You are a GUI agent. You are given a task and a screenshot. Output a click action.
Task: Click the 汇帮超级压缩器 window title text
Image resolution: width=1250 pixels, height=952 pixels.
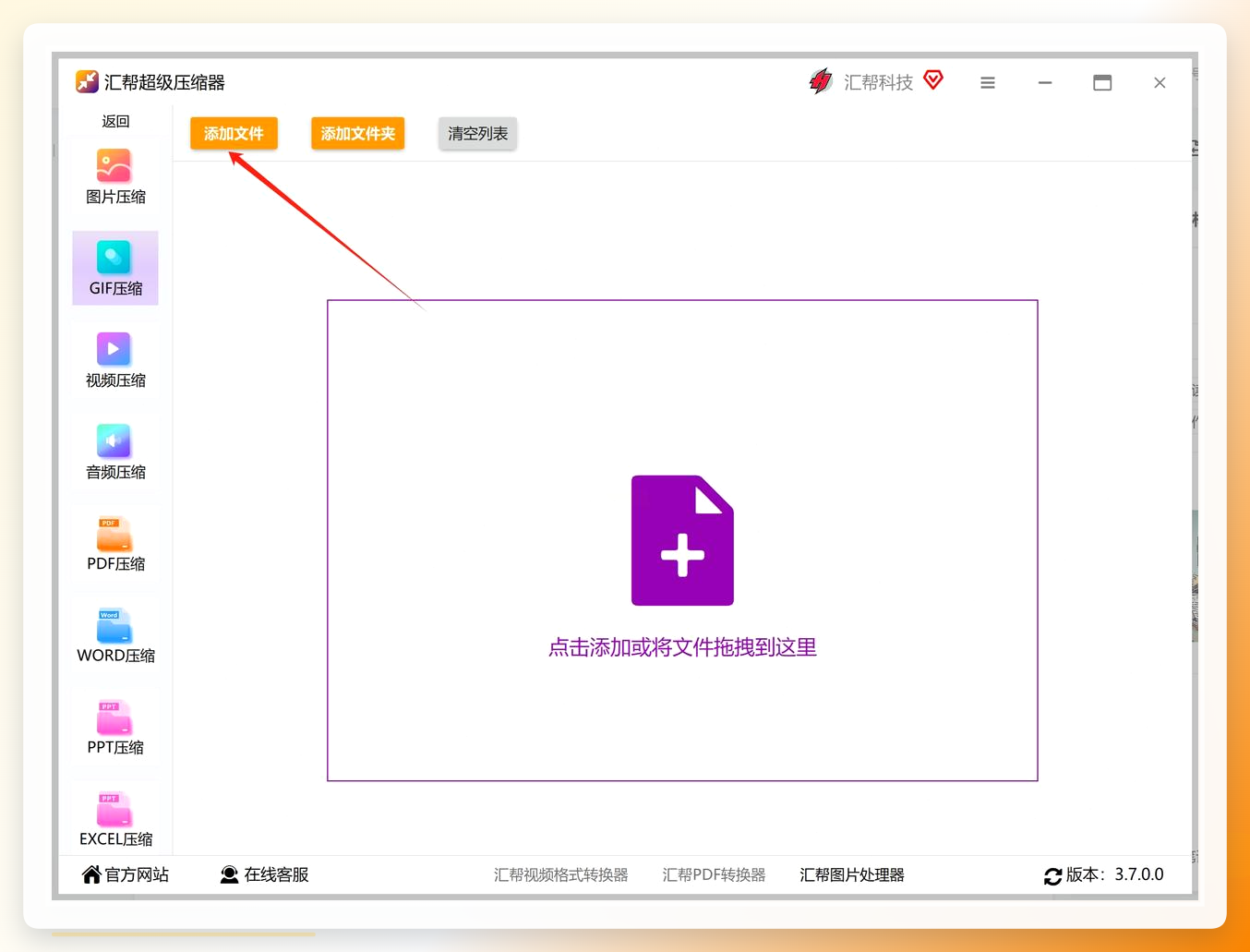tap(164, 82)
